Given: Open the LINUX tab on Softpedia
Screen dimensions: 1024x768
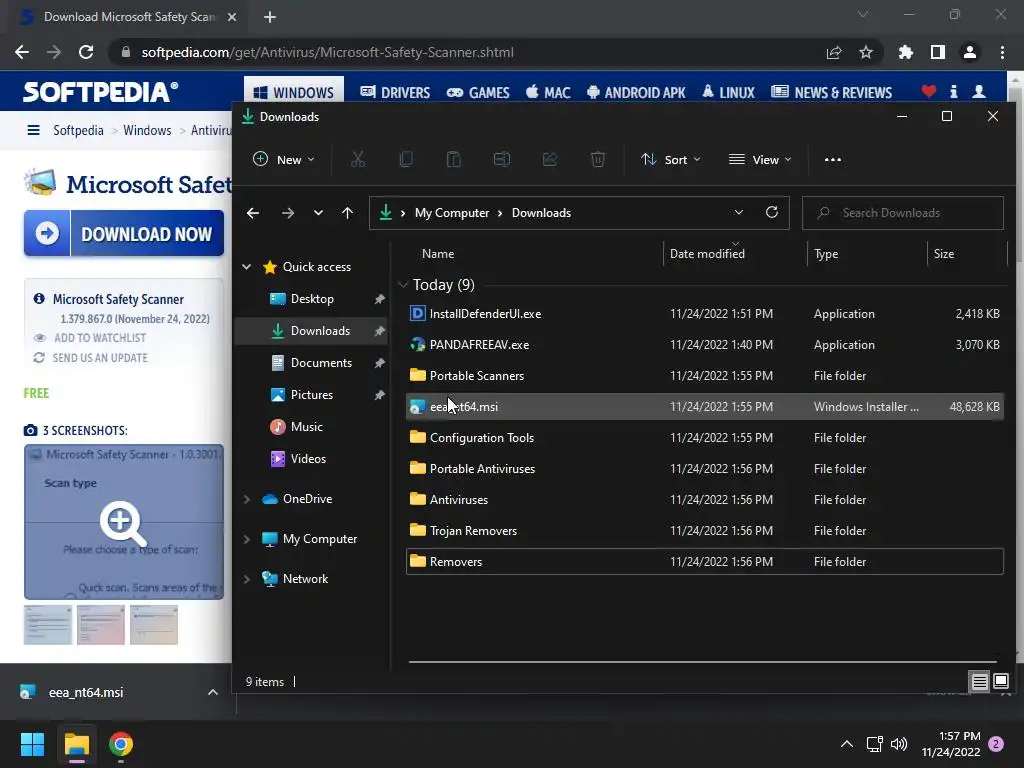Looking at the screenshot, I should [x=728, y=92].
